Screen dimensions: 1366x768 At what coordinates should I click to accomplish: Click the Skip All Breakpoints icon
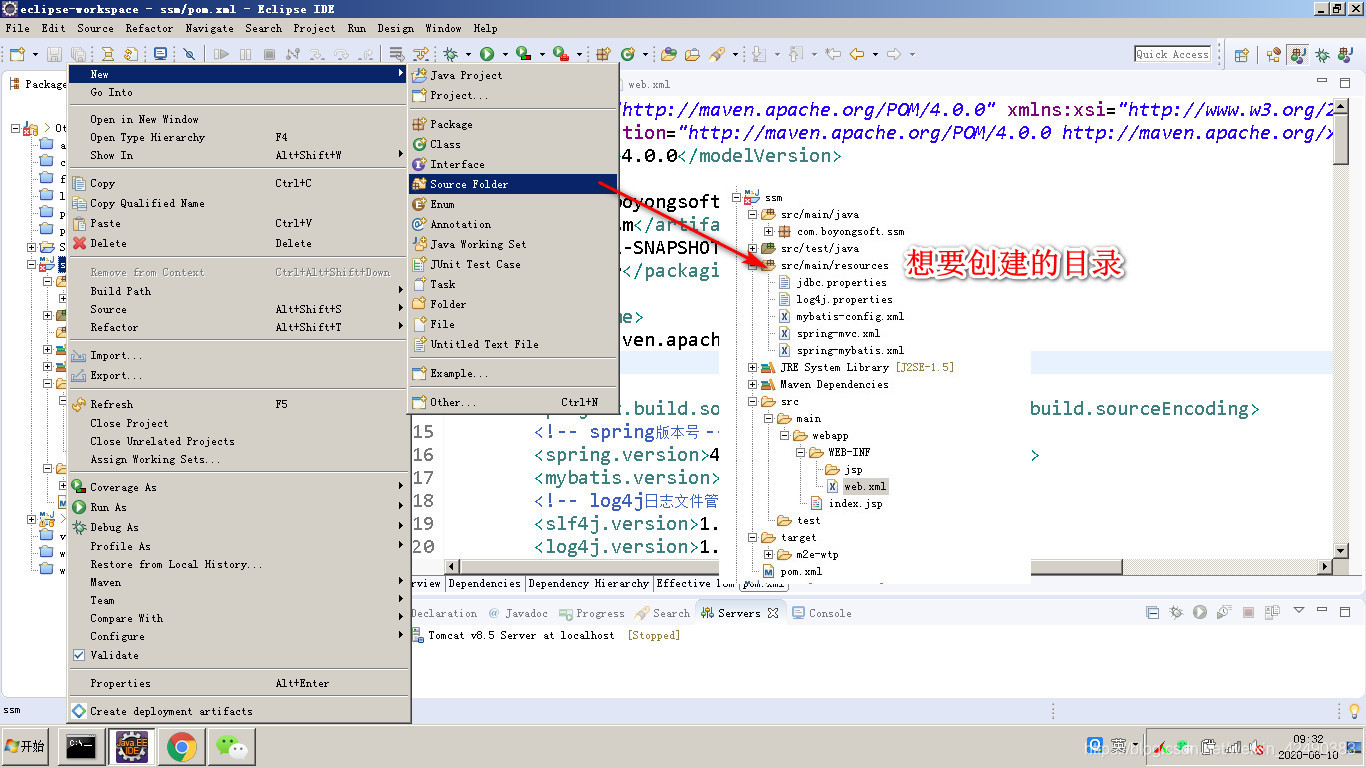point(189,54)
